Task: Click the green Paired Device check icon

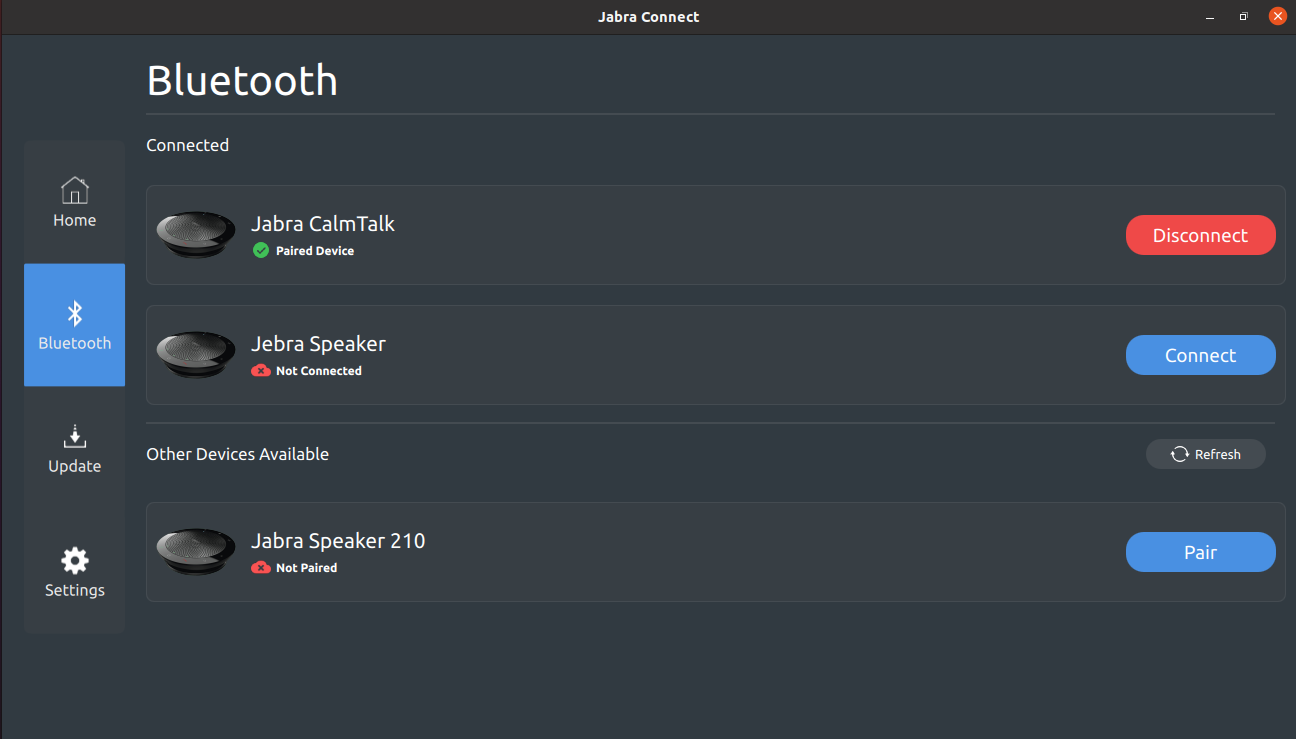Action: click(261, 250)
